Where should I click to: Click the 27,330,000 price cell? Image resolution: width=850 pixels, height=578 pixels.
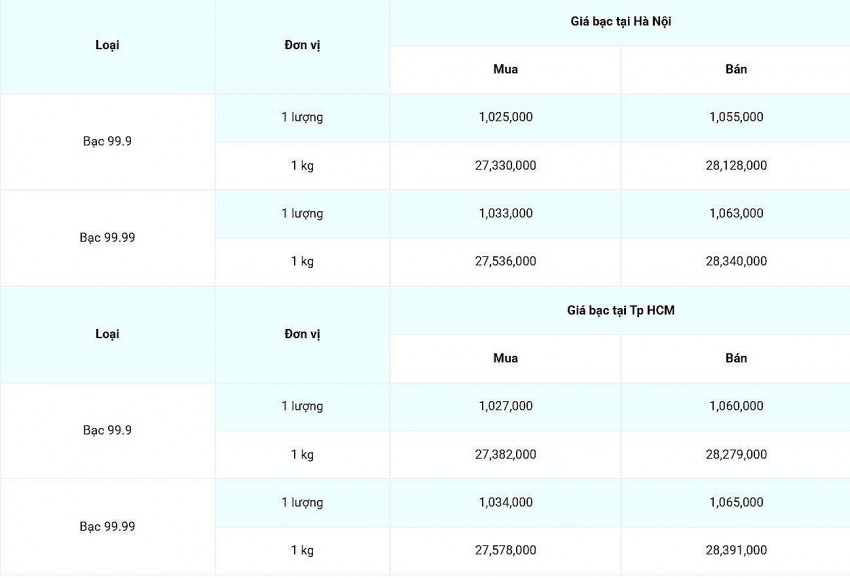[x=505, y=165]
